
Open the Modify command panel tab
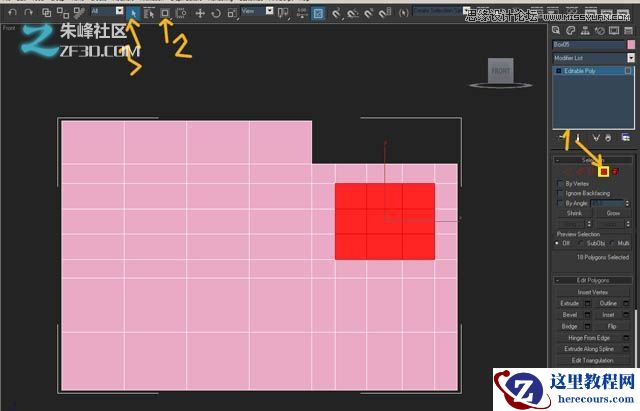[571, 30]
